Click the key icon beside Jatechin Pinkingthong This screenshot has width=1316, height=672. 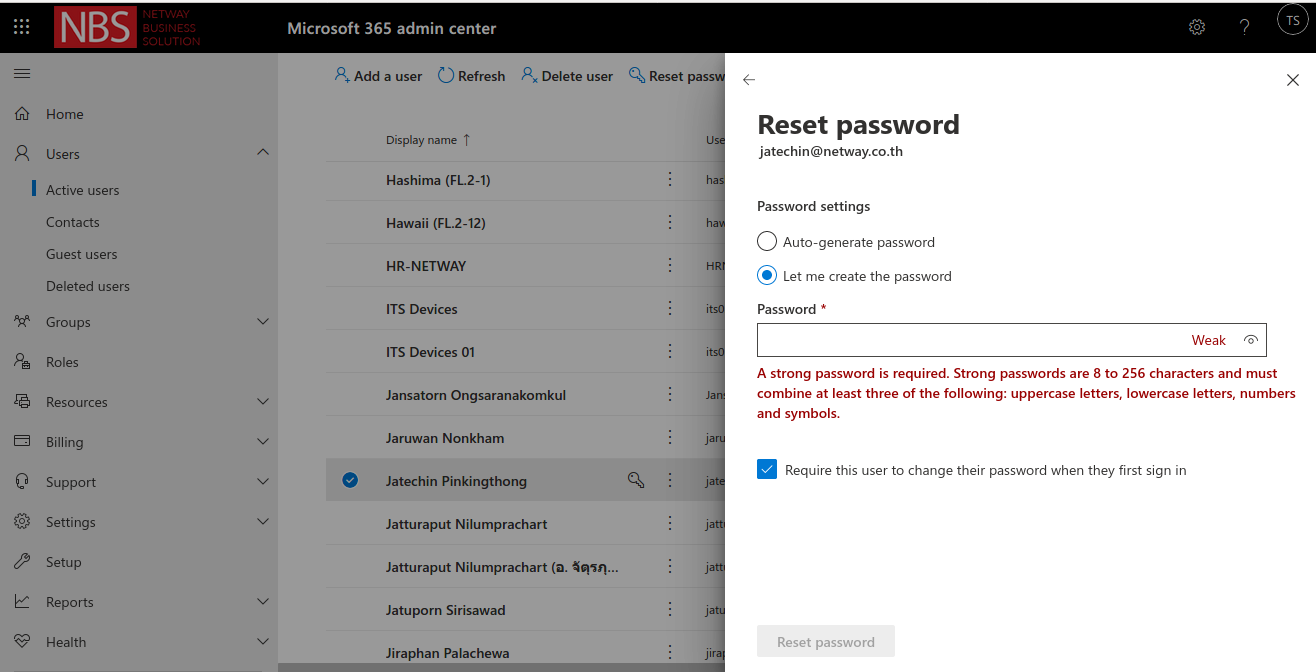coord(635,481)
